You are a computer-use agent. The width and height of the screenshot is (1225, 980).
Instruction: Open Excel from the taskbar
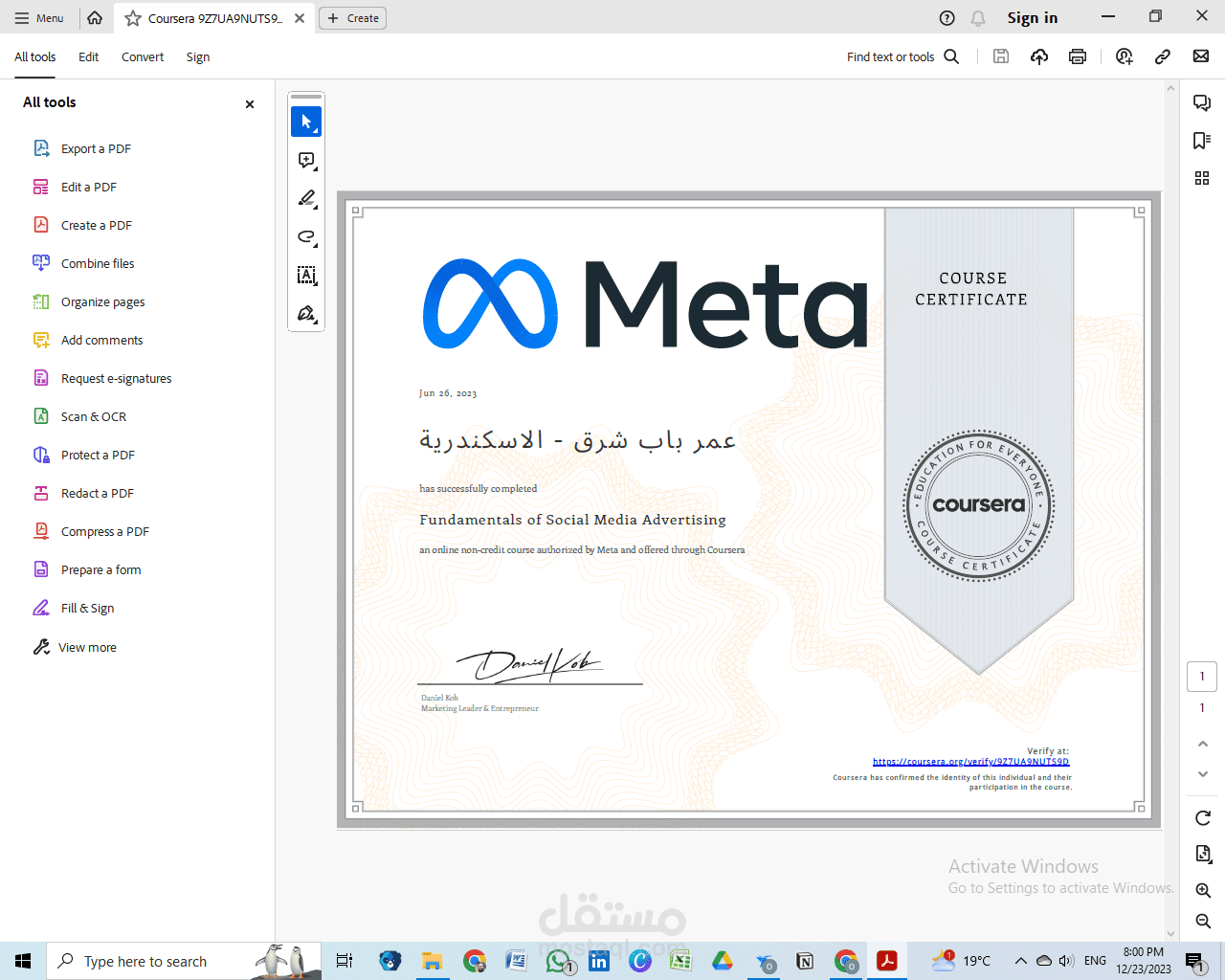pyautogui.click(x=680, y=961)
